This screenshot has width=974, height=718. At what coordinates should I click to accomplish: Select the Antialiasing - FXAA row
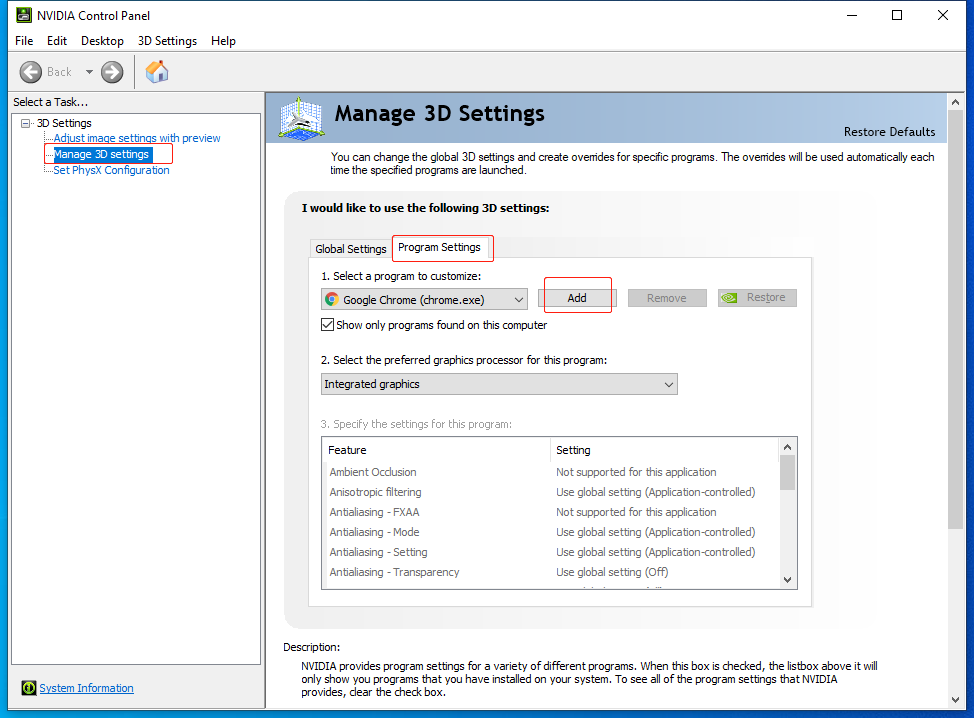pyautogui.click(x=550, y=512)
